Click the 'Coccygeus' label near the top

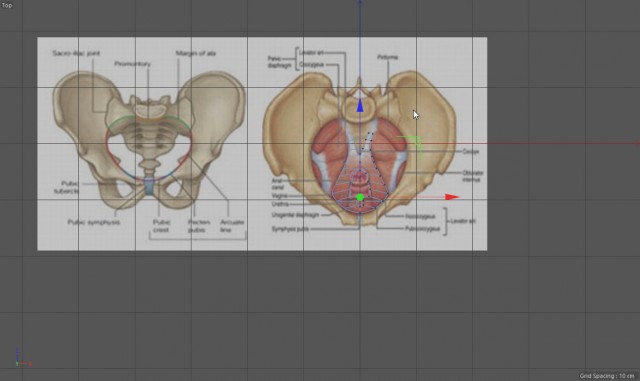click(x=312, y=65)
